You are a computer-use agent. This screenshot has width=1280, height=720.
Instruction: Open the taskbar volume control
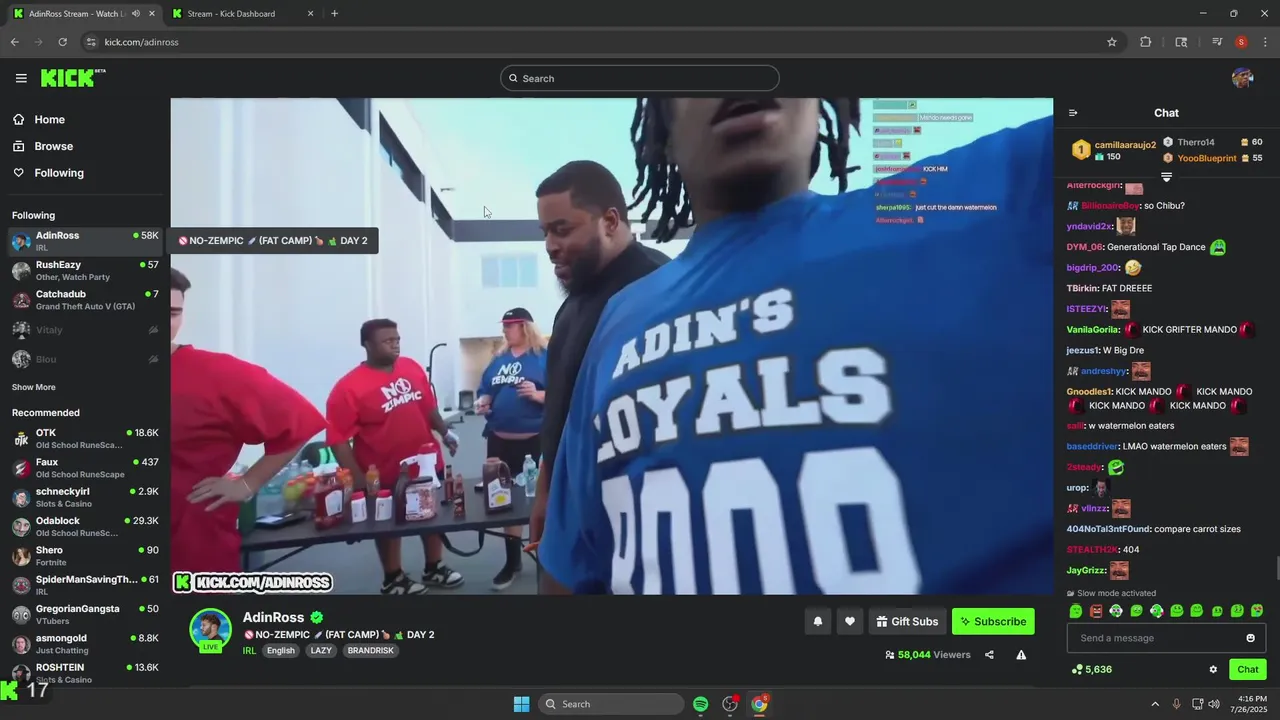click(x=1214, y=704)
